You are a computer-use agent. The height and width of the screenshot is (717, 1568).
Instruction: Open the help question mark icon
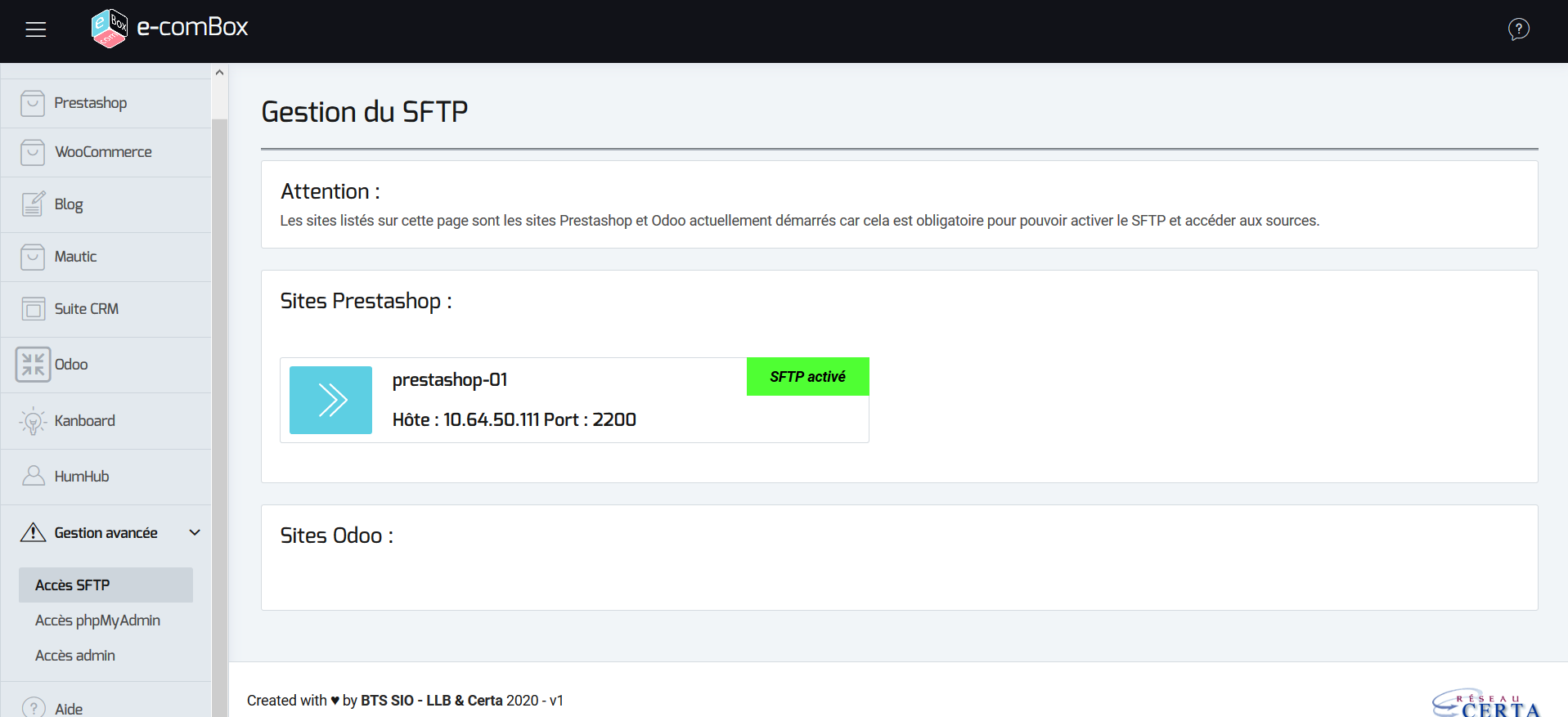coord(1518,29)
